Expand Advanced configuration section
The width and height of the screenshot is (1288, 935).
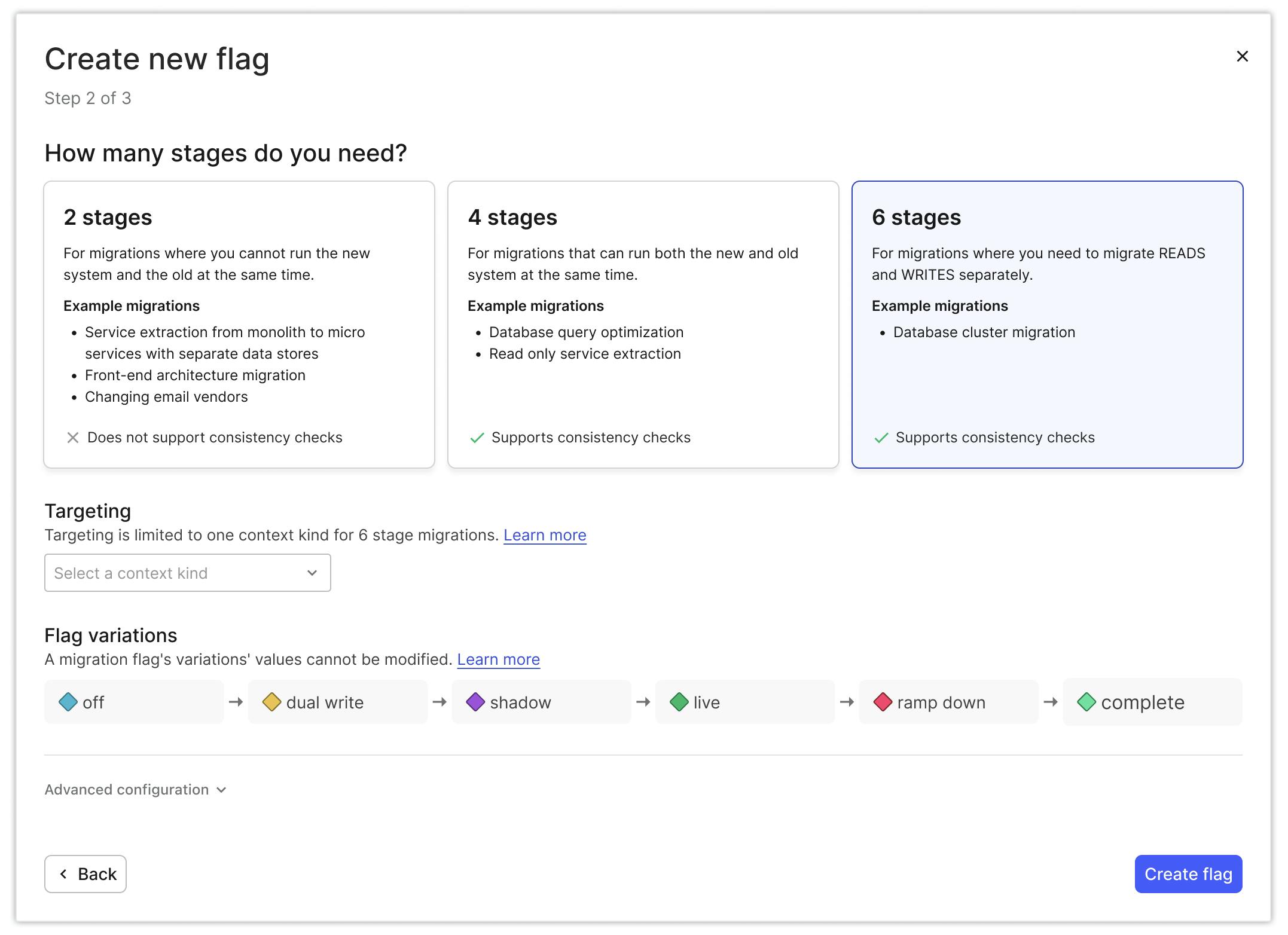[x=136, y=790]
